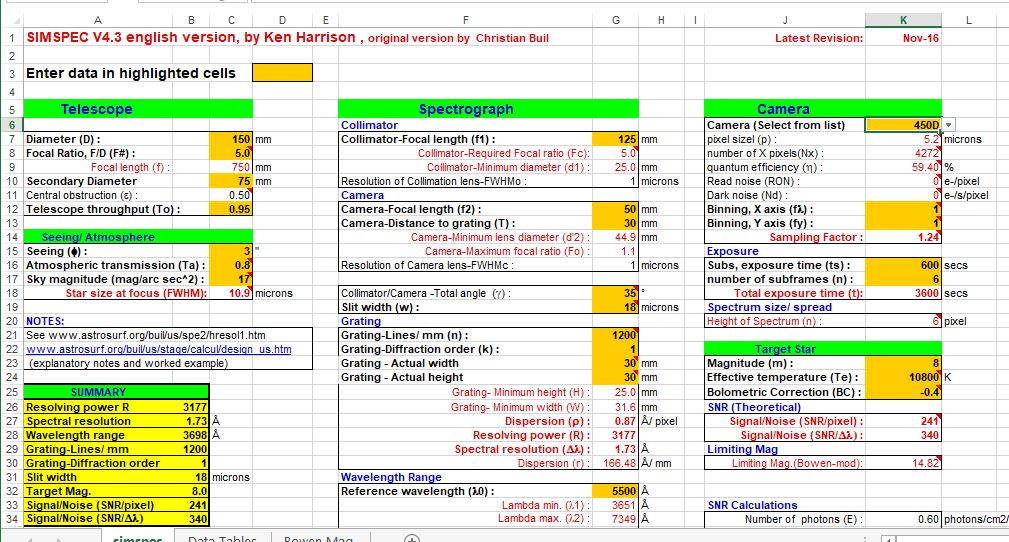Click the Secondary Diameter value 75
The width and height of the screenshot is (1009, 542).
coord(230,181)
